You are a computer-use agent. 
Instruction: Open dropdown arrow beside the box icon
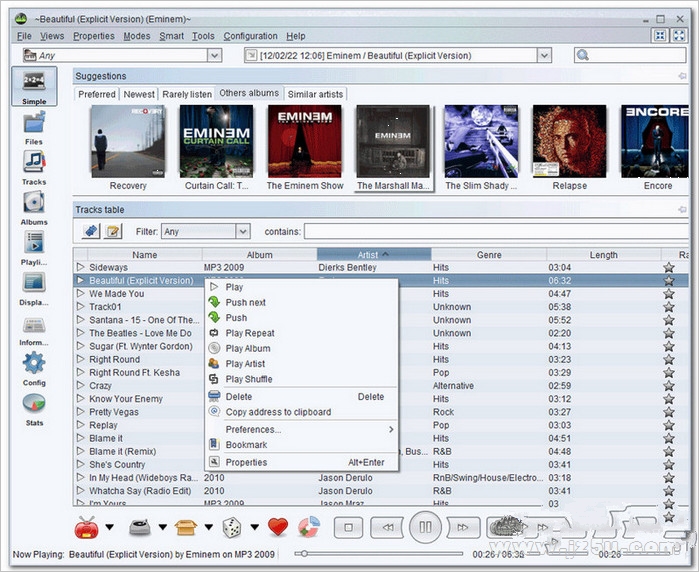[x=209, y=527]
